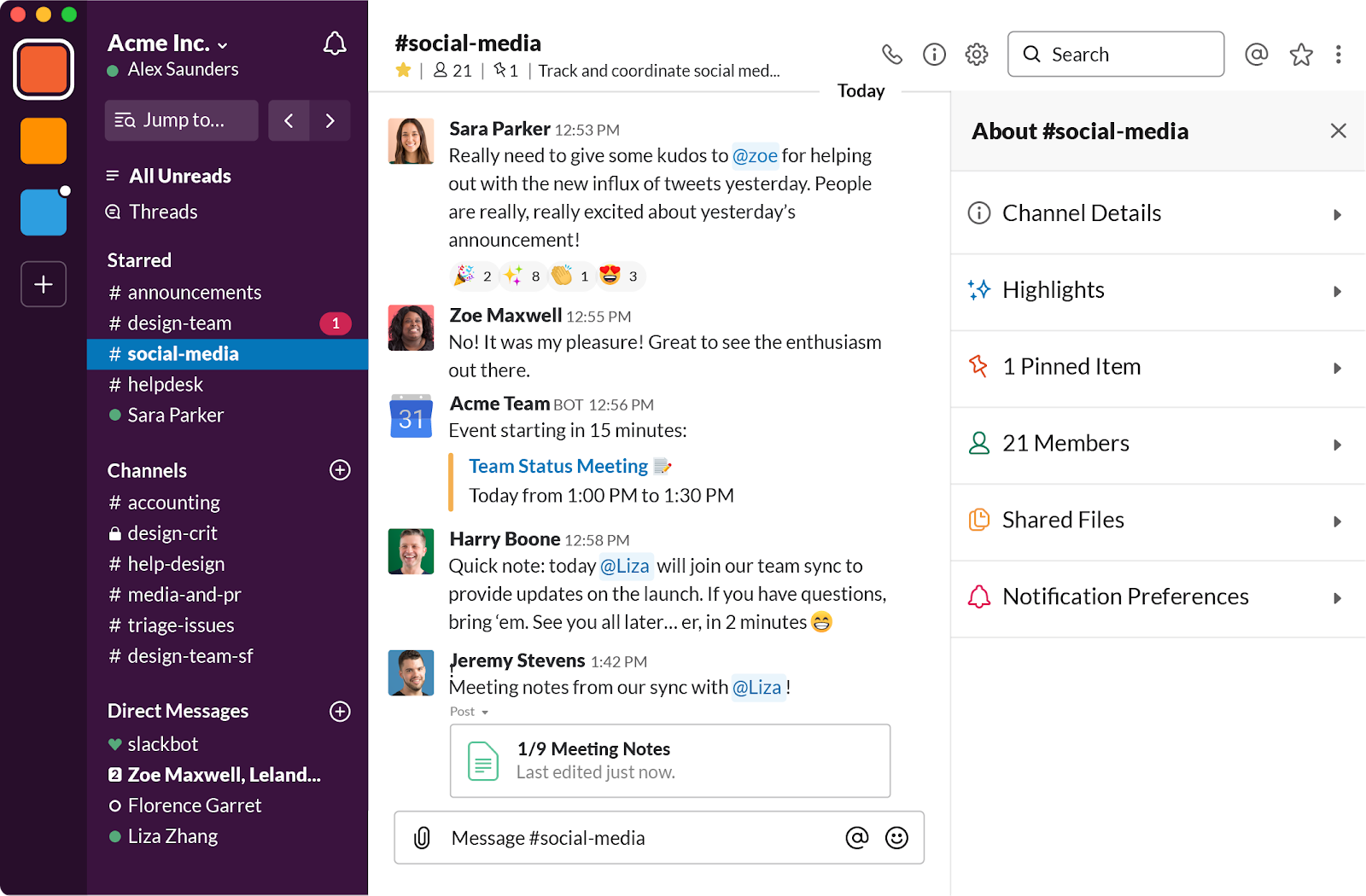Click clapping hands reaction with count 1
The height and width of the screenshot is (896, 1366).
570,276
